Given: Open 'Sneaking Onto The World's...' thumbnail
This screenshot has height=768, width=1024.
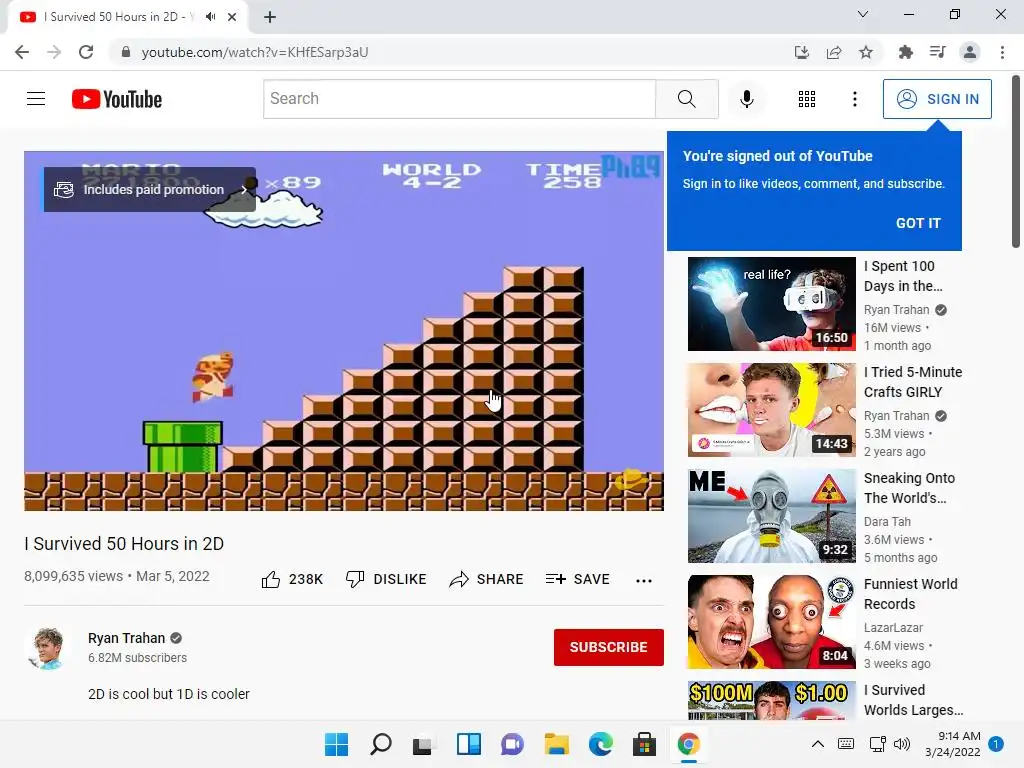Looking at the screenshot, I should (x=771, y=515).
